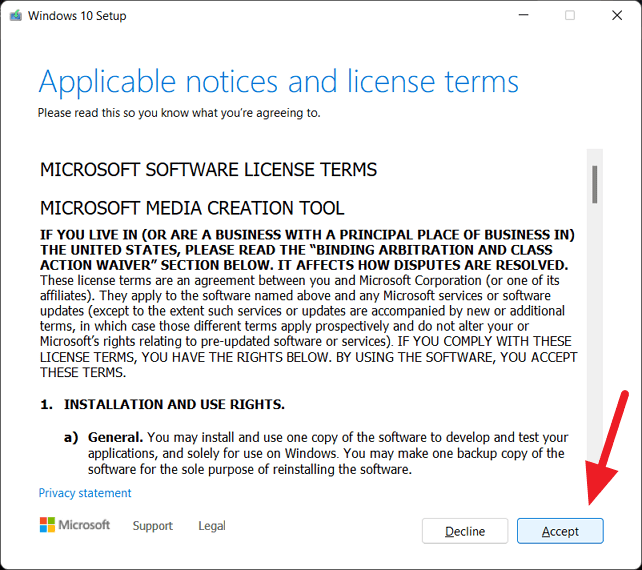Click the 'Windows 10 Setup' title text
Image resolution: width=642 pixels, height=570 pixels.
coord(77,16)
